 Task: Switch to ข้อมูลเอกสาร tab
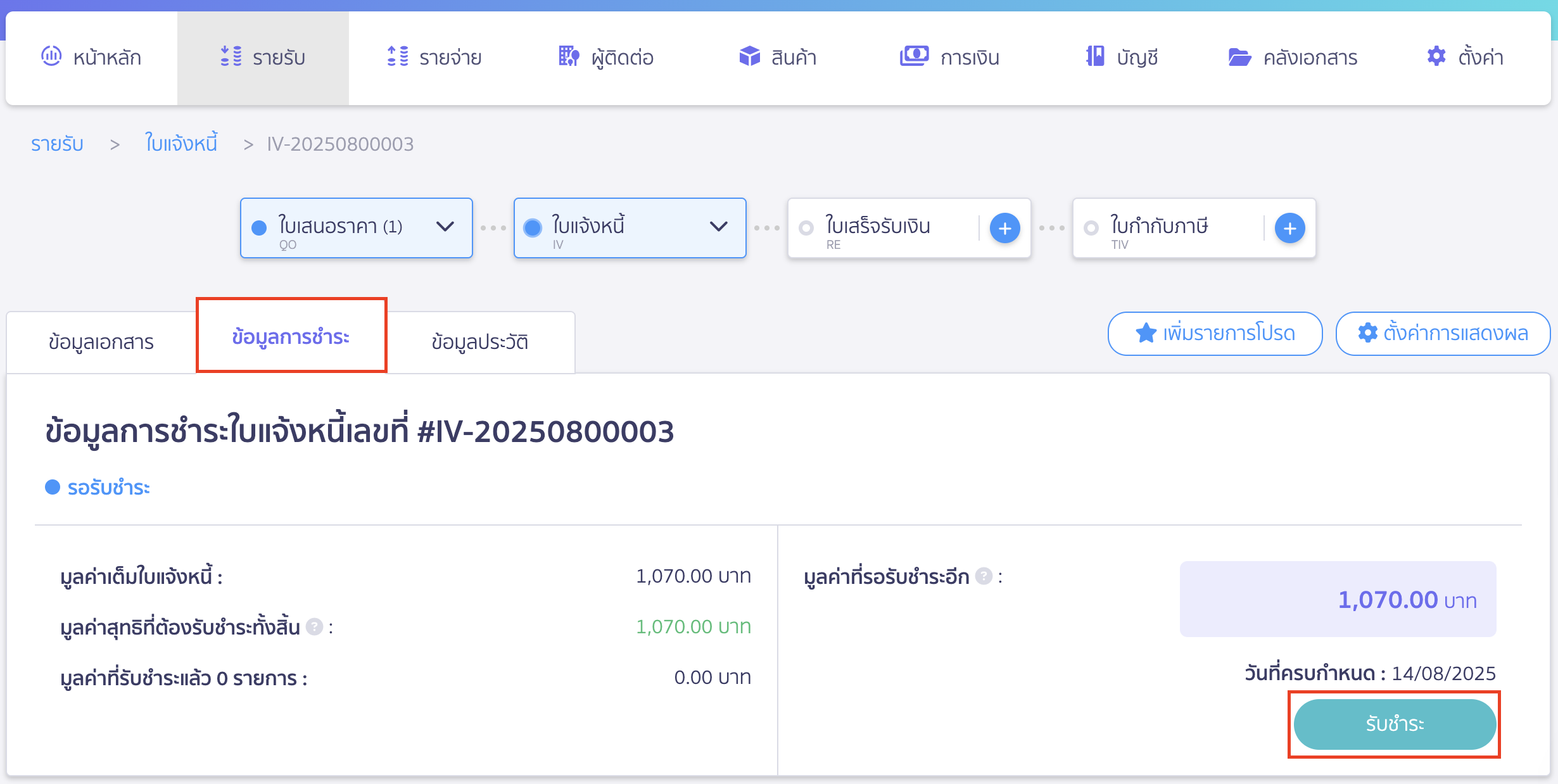[x=101, y=342]
